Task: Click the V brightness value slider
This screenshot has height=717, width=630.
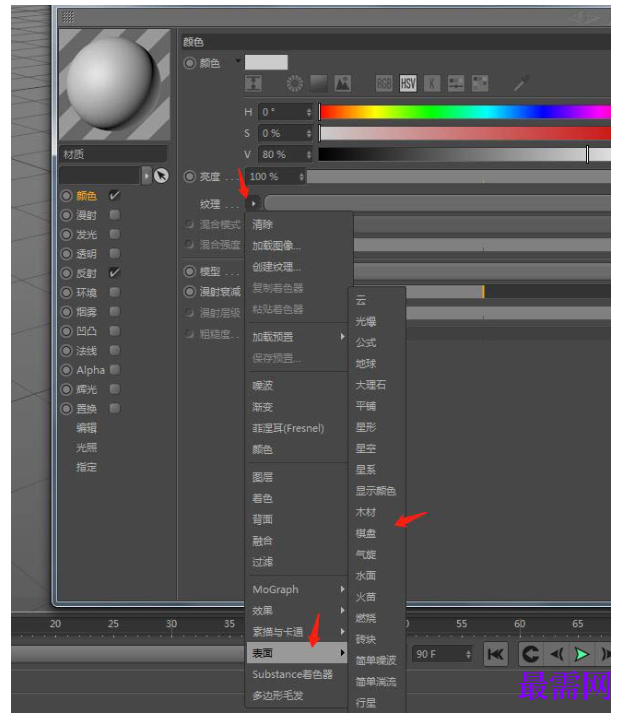Action: pyautogui.click(x=464, y=154)
